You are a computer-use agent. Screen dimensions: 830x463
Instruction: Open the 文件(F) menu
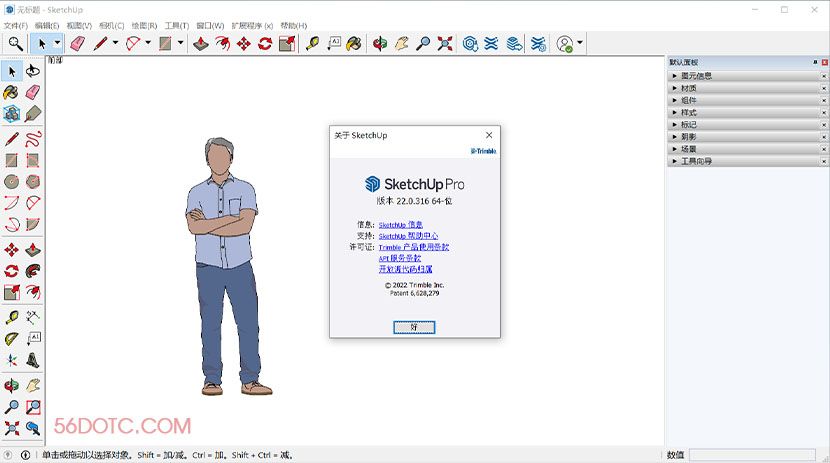[15, 25]
